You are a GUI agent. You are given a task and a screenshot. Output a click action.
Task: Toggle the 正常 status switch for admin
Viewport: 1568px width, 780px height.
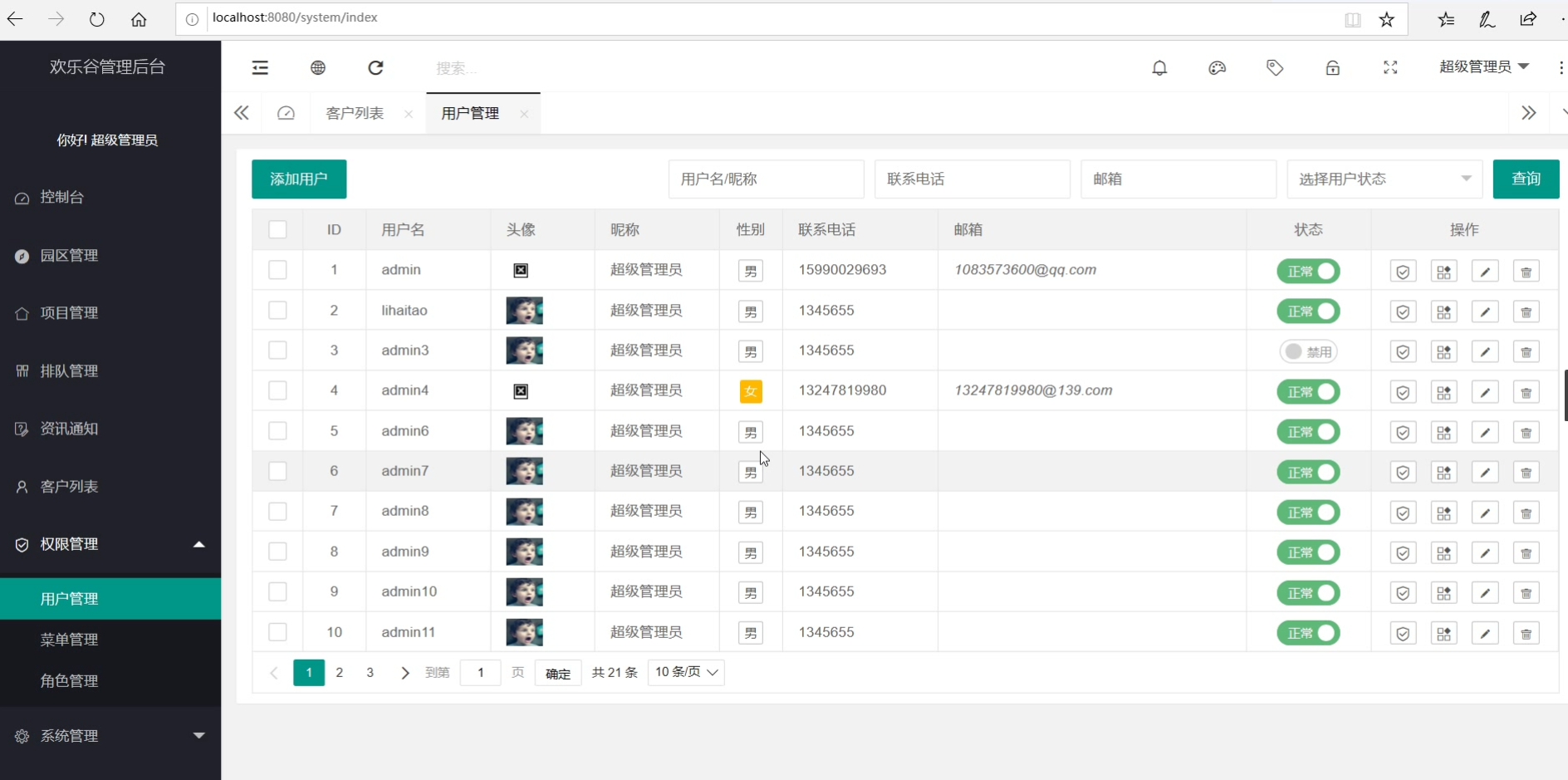tap(1308, 272)
